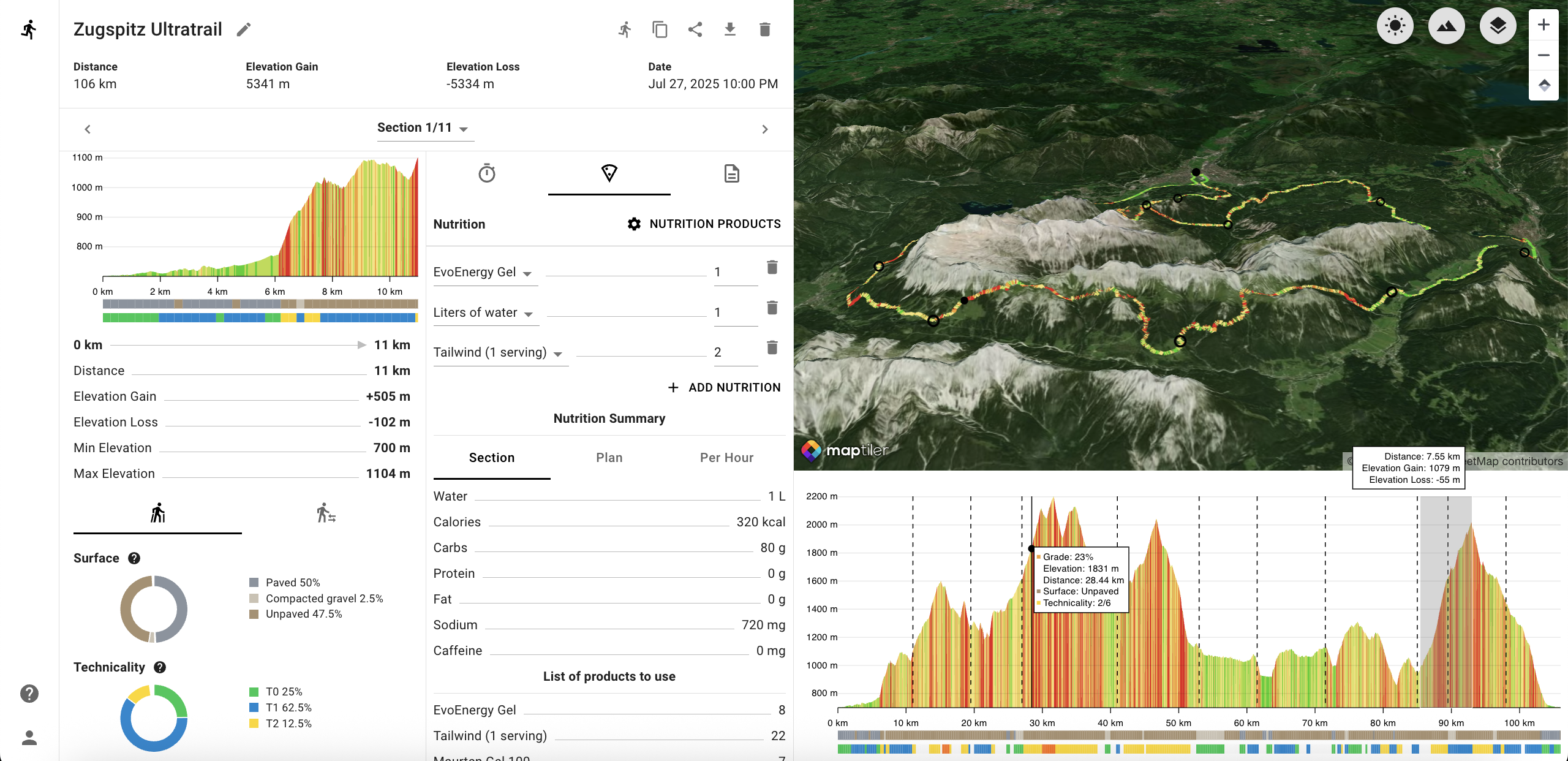The width and height of the screenshot is (1568, 761).
Task: Open the stopwatch timing tab icon
Action: 486,173
